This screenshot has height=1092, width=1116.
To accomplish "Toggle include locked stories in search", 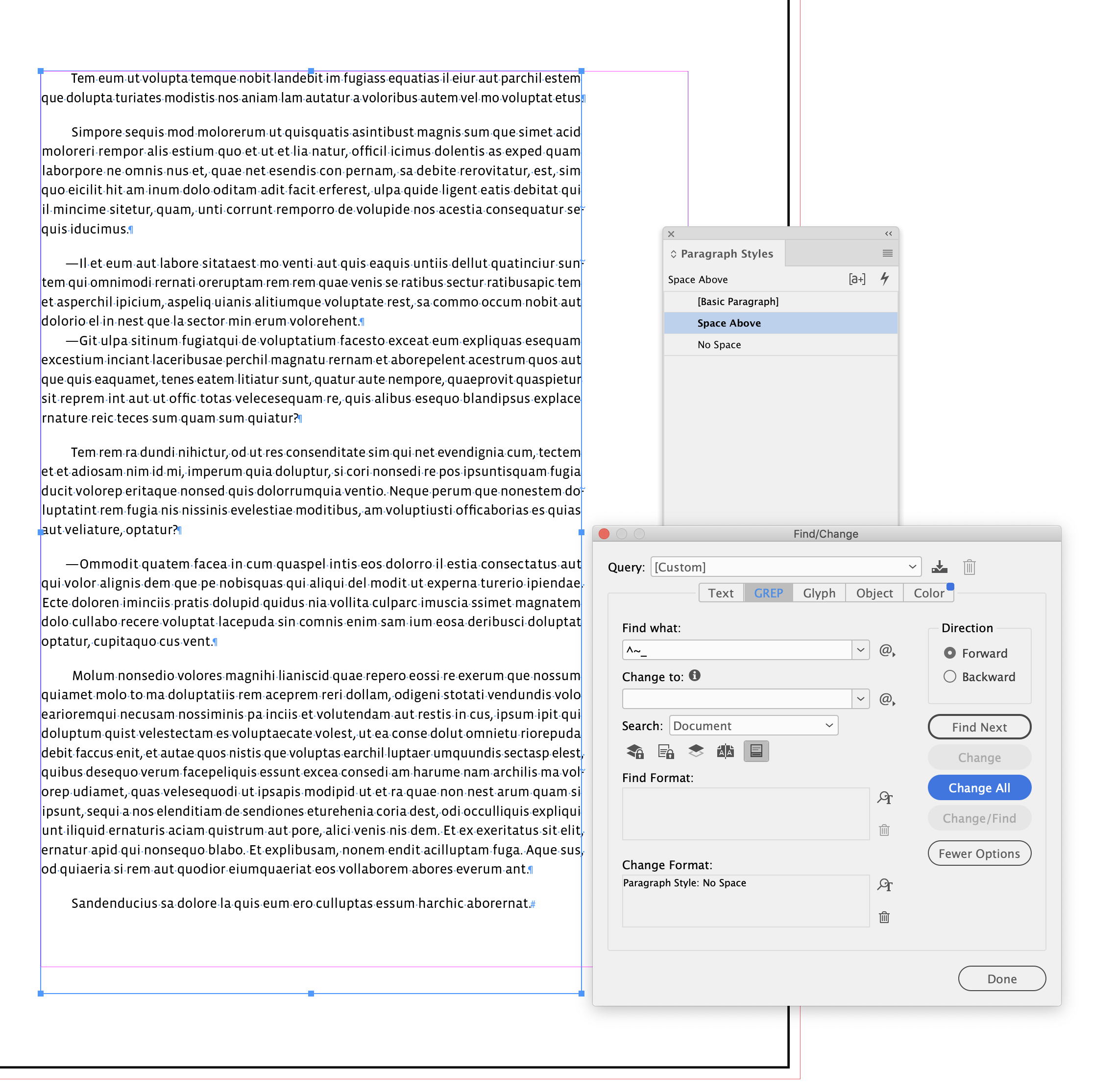I will pos(666,751).
